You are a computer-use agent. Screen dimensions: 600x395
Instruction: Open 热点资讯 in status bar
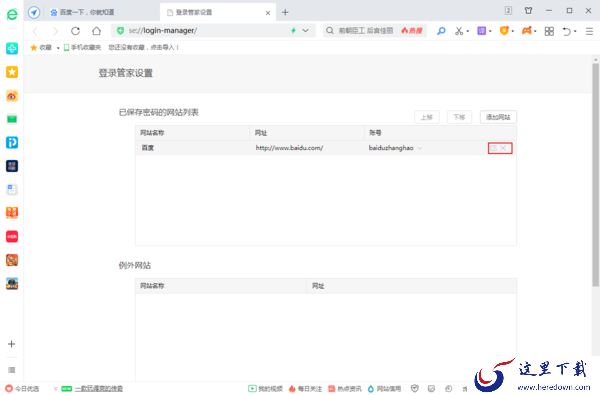[x=345, y=388]
